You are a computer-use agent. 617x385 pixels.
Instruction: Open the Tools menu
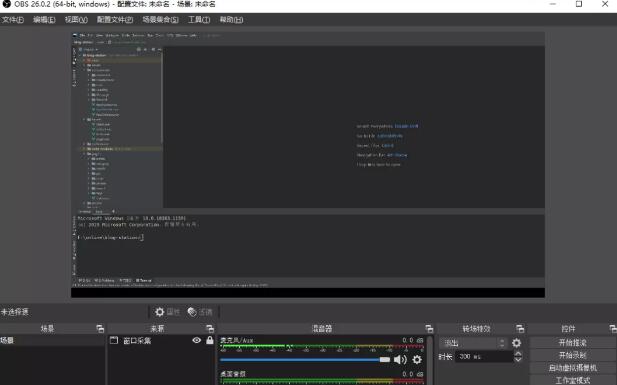pyautogui.click(x=199, y=20)
